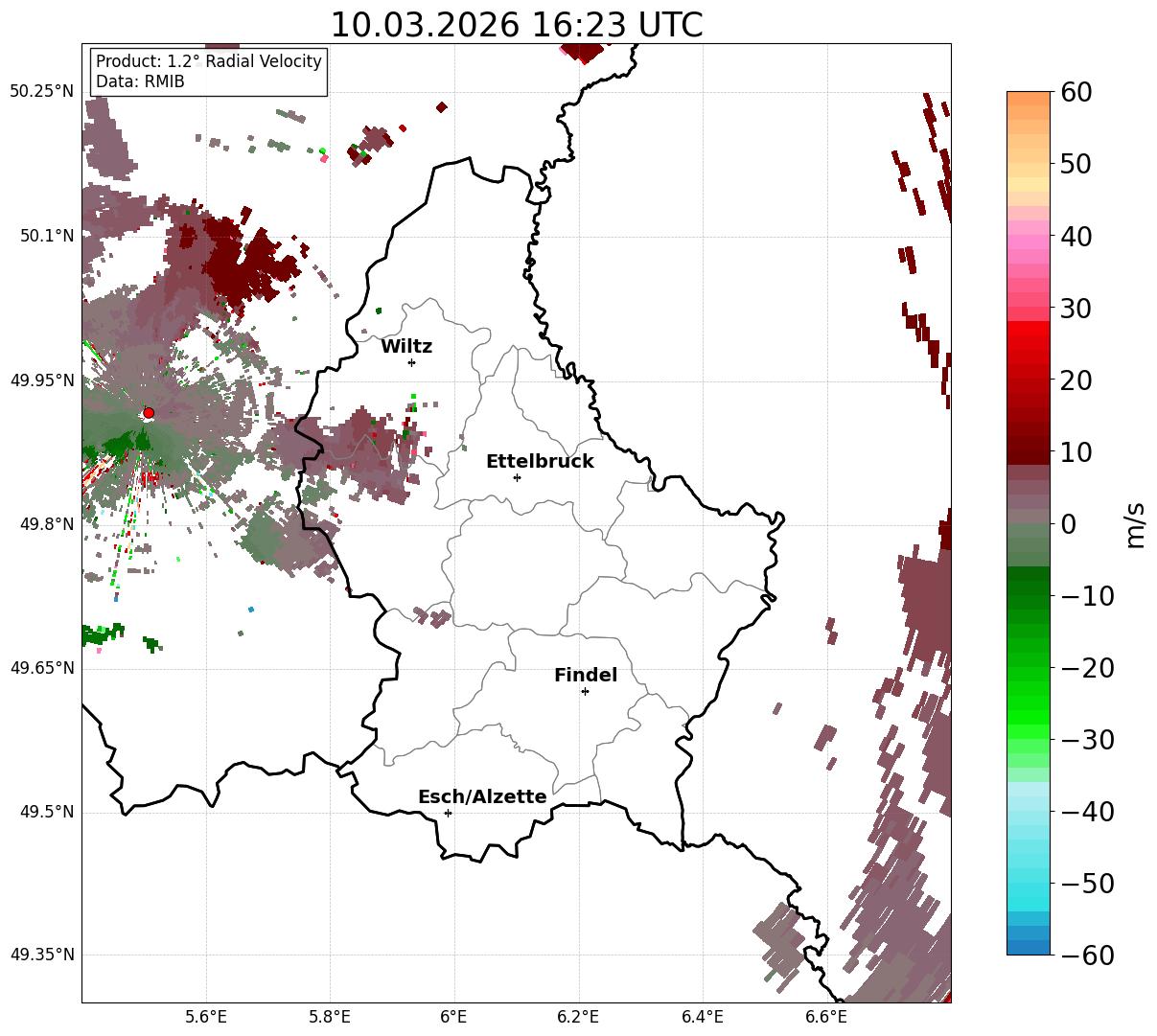
Task: Click the Findel label
Action: point(586,675)
